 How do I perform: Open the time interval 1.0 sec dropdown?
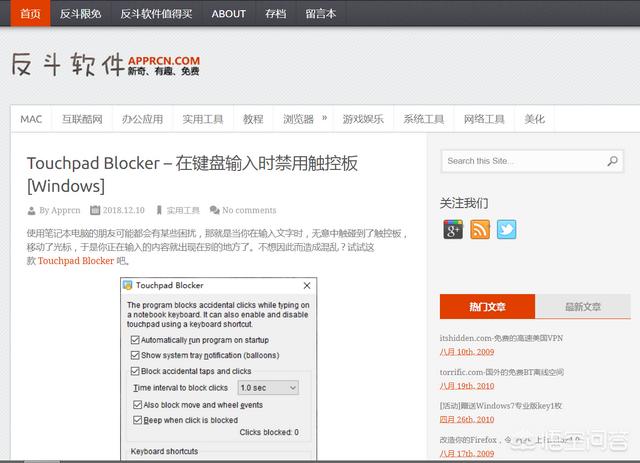[268, 387]
